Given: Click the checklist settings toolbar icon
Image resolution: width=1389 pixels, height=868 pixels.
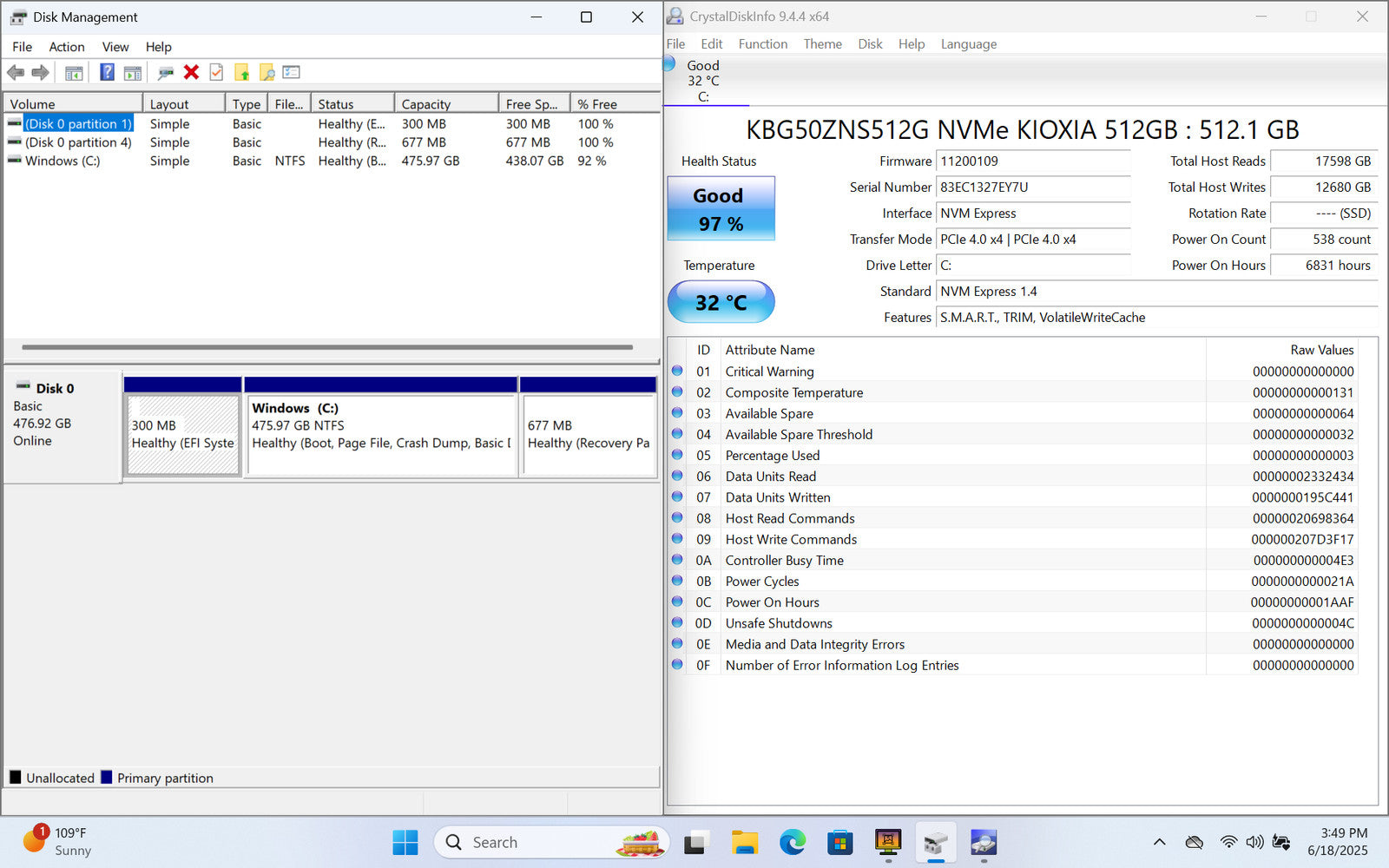Looking at the screenshot, I should (292, 73).
